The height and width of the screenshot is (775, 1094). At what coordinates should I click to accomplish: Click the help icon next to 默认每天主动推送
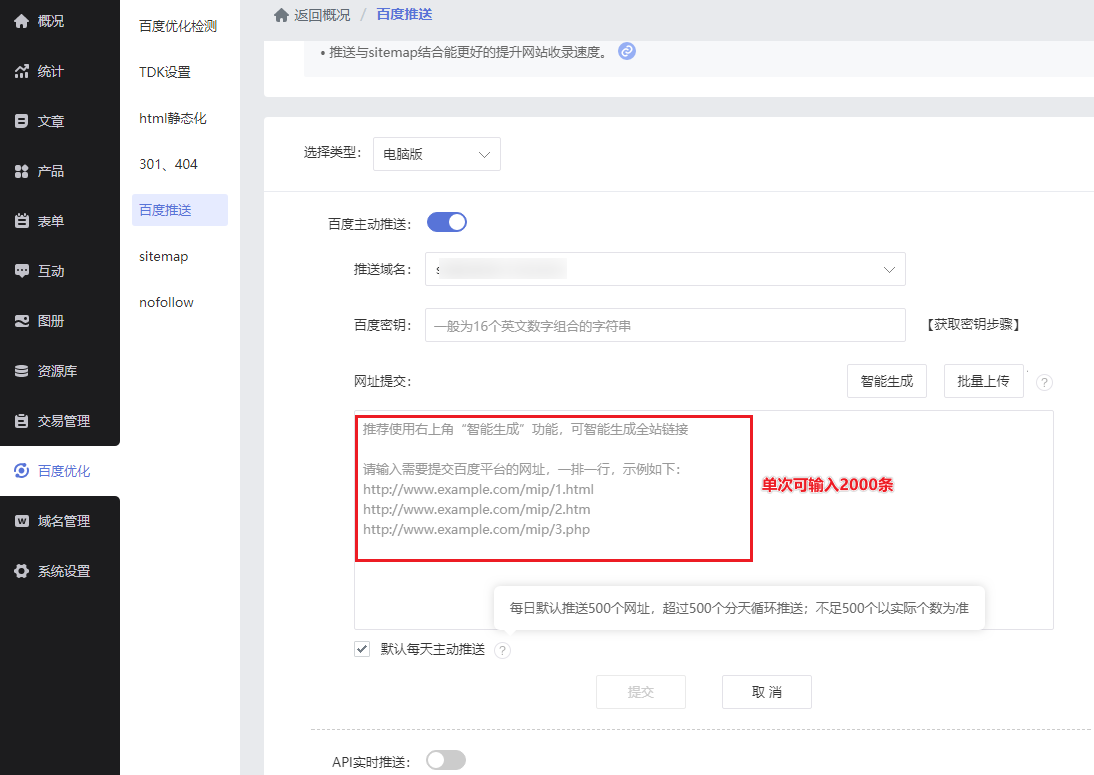502,650
